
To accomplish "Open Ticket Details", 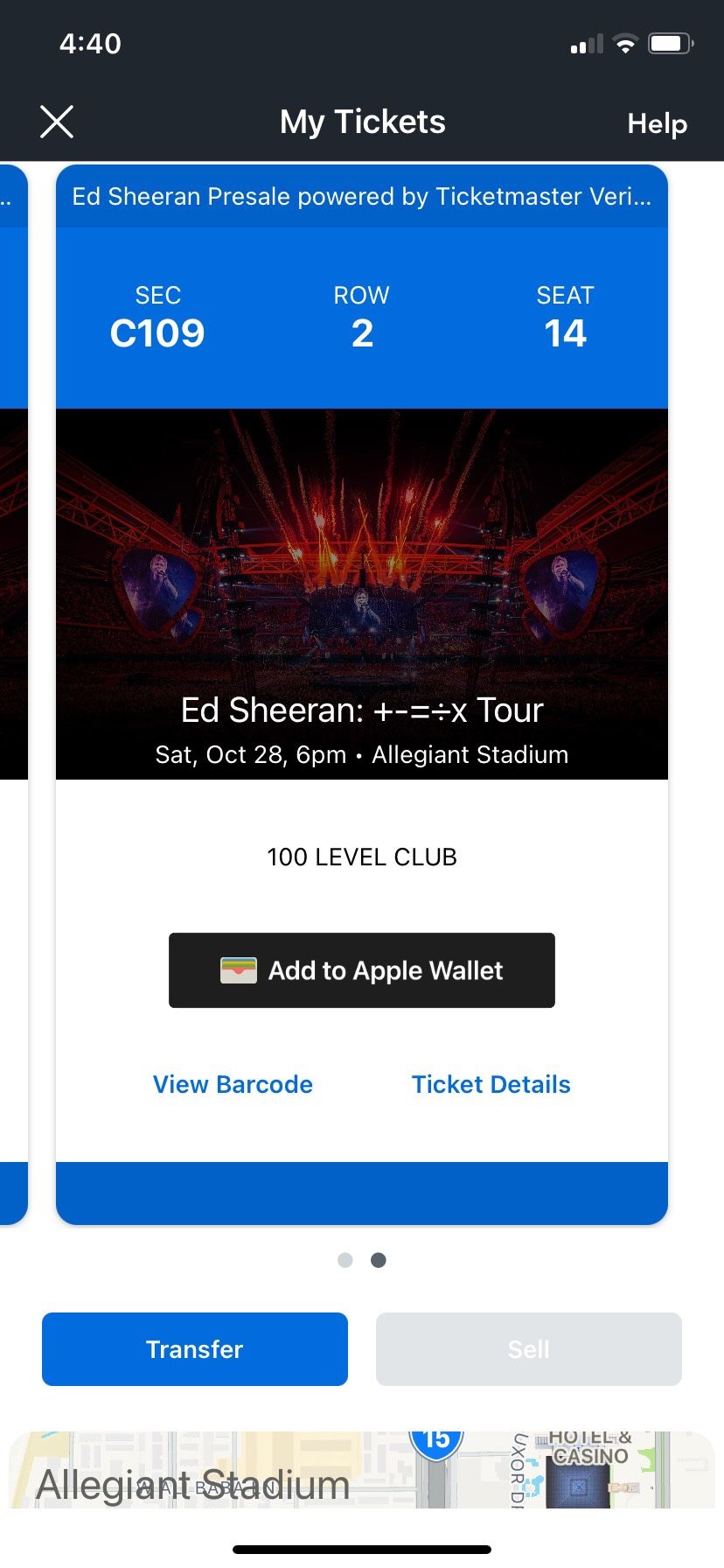I will (x=491, y=1084).
